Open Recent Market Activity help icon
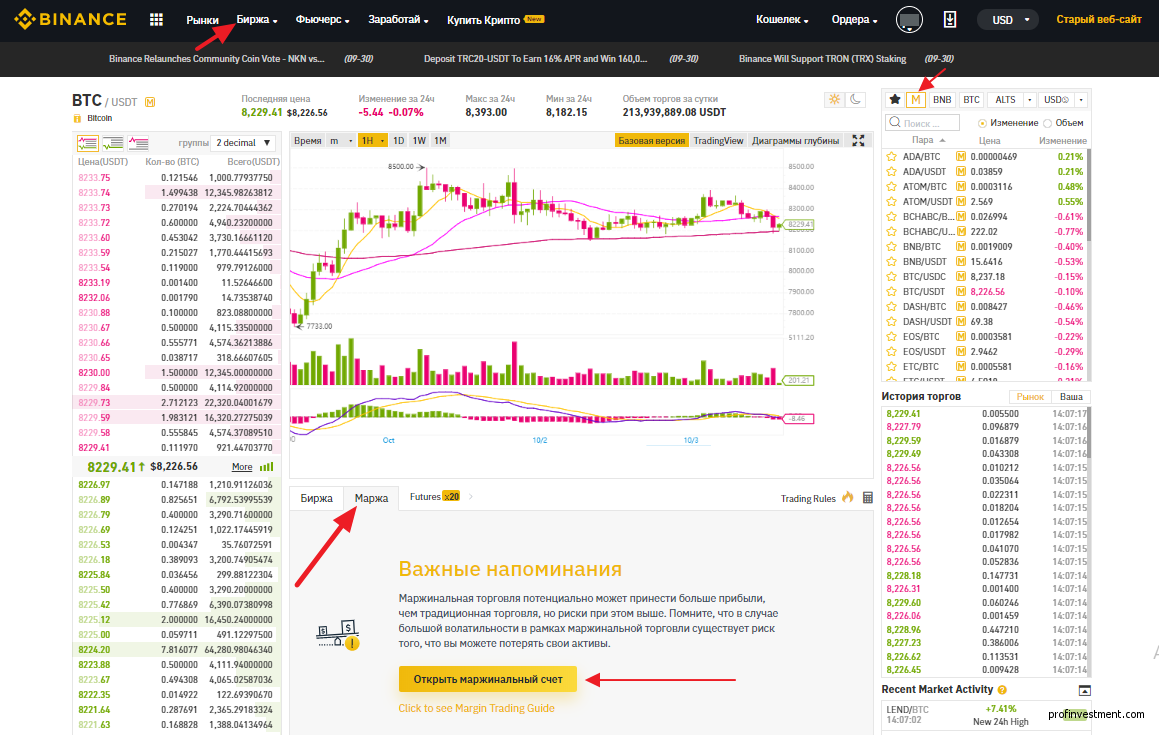 point(1002,690)
